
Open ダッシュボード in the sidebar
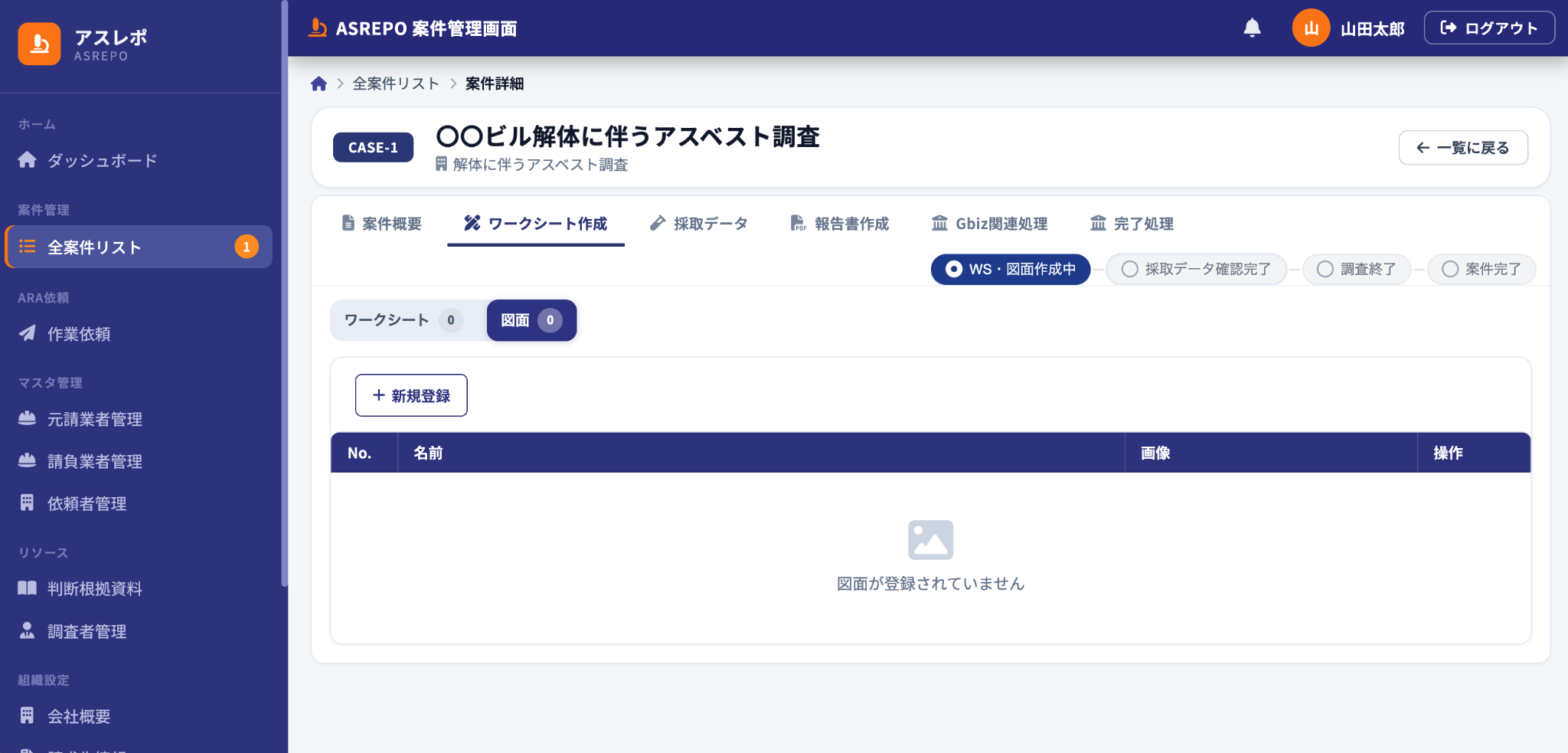(138, 160)
